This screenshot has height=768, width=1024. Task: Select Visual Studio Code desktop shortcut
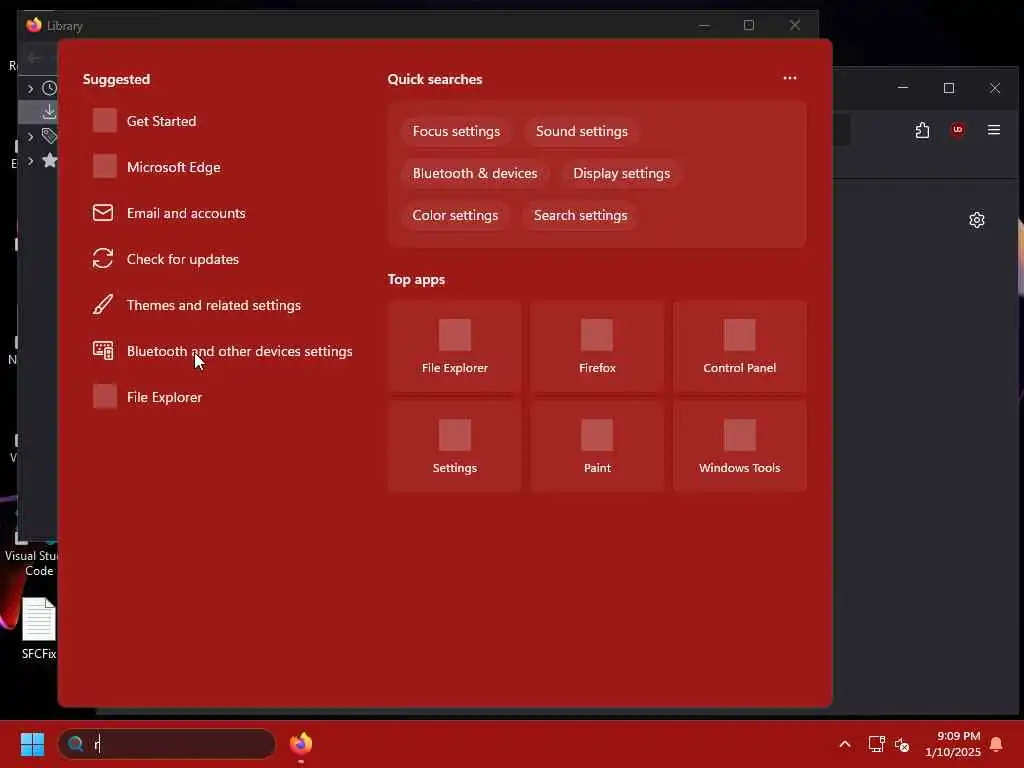(31, 555)
